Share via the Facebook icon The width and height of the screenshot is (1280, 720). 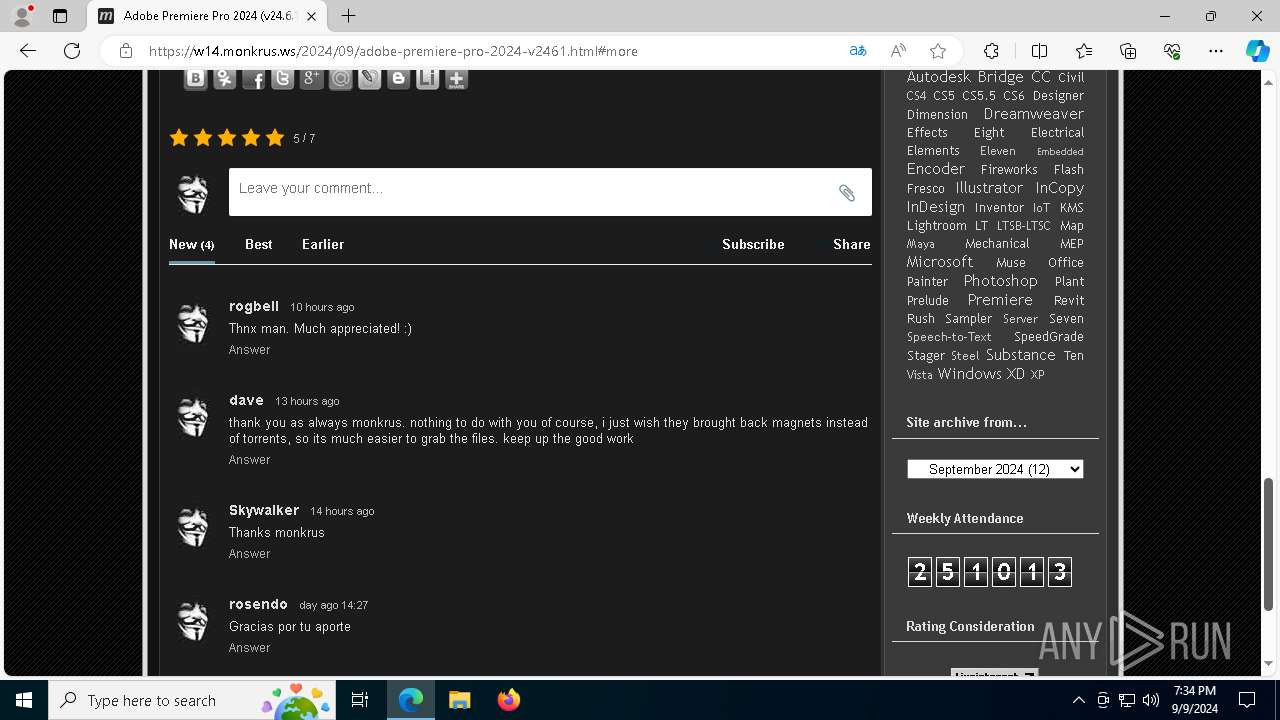click(x=254, y=79)
